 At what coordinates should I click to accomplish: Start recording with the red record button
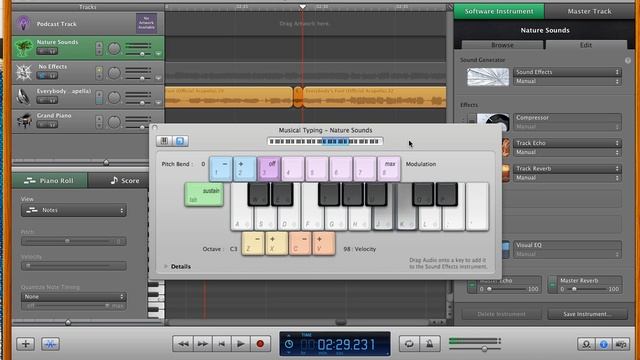click(x=260, y=344)
